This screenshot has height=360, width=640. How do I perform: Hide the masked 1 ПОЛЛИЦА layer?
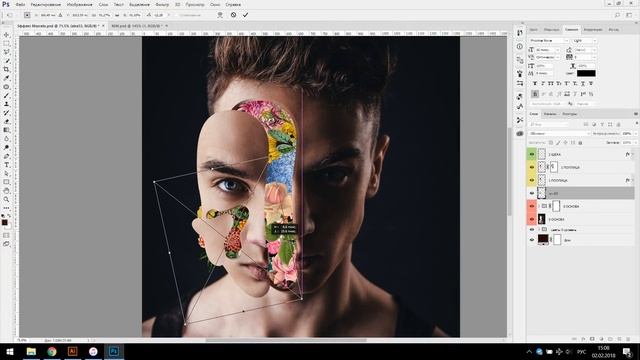coord(531,167)
